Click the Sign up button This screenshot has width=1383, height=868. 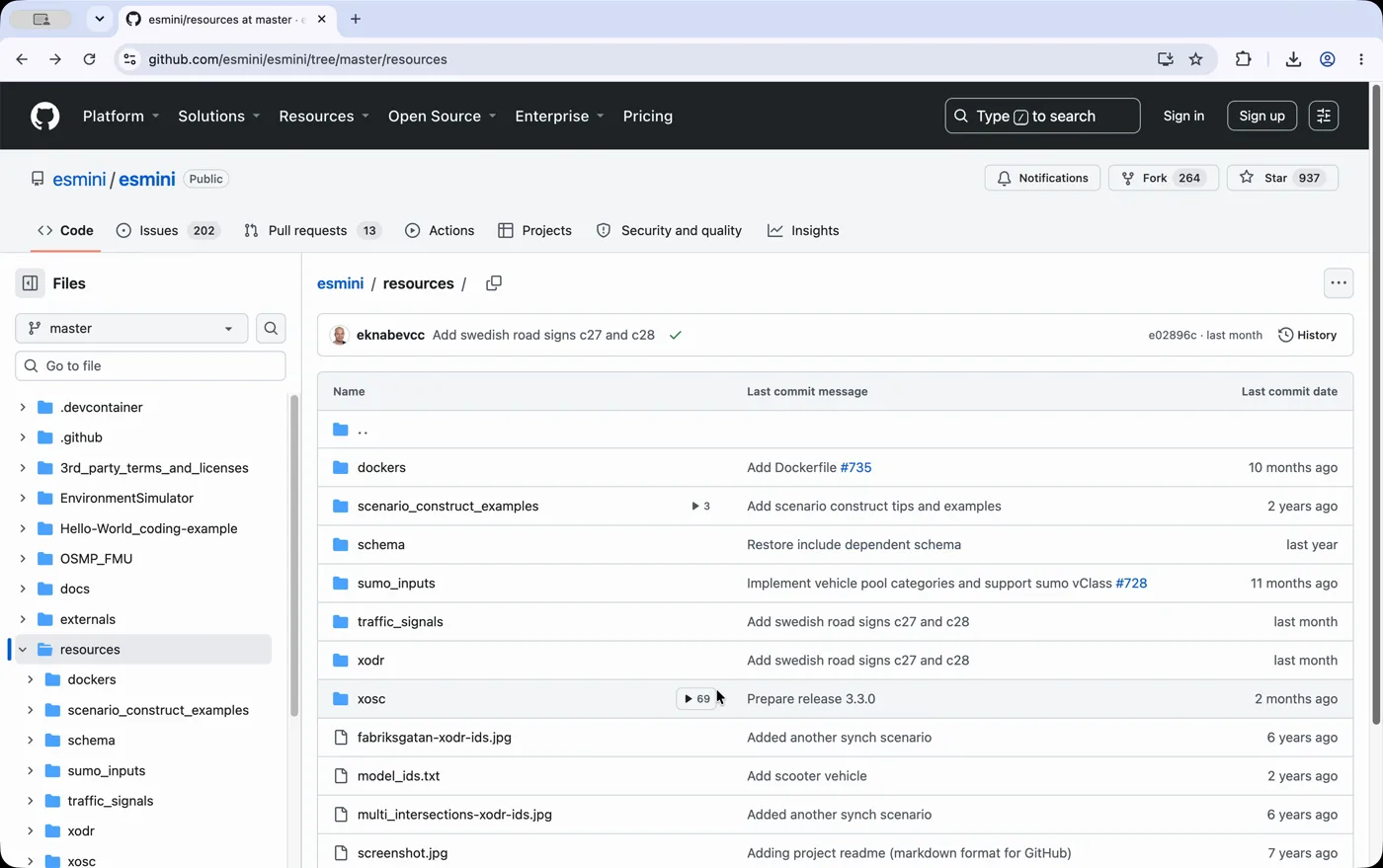point(1261,116)
